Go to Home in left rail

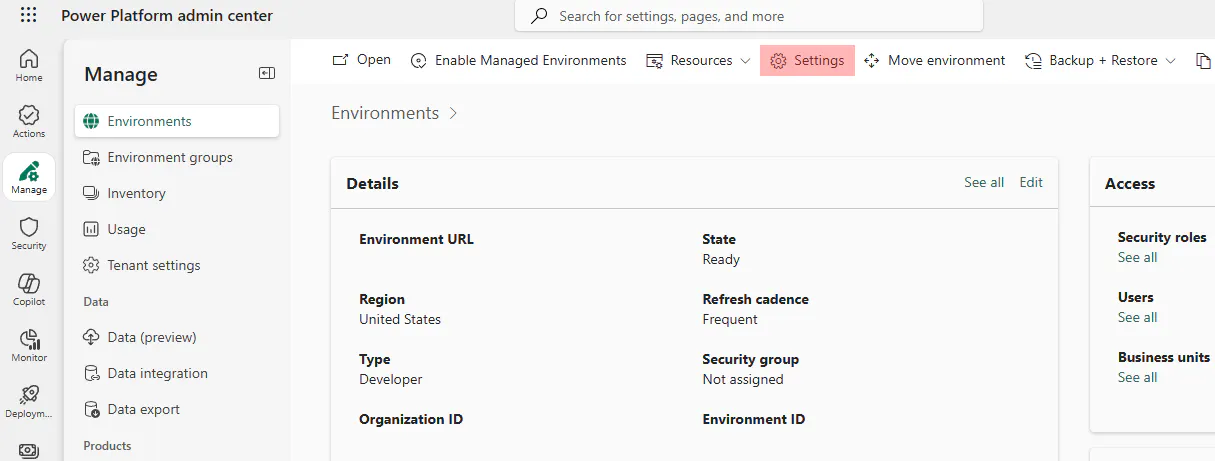coord(29,65)
